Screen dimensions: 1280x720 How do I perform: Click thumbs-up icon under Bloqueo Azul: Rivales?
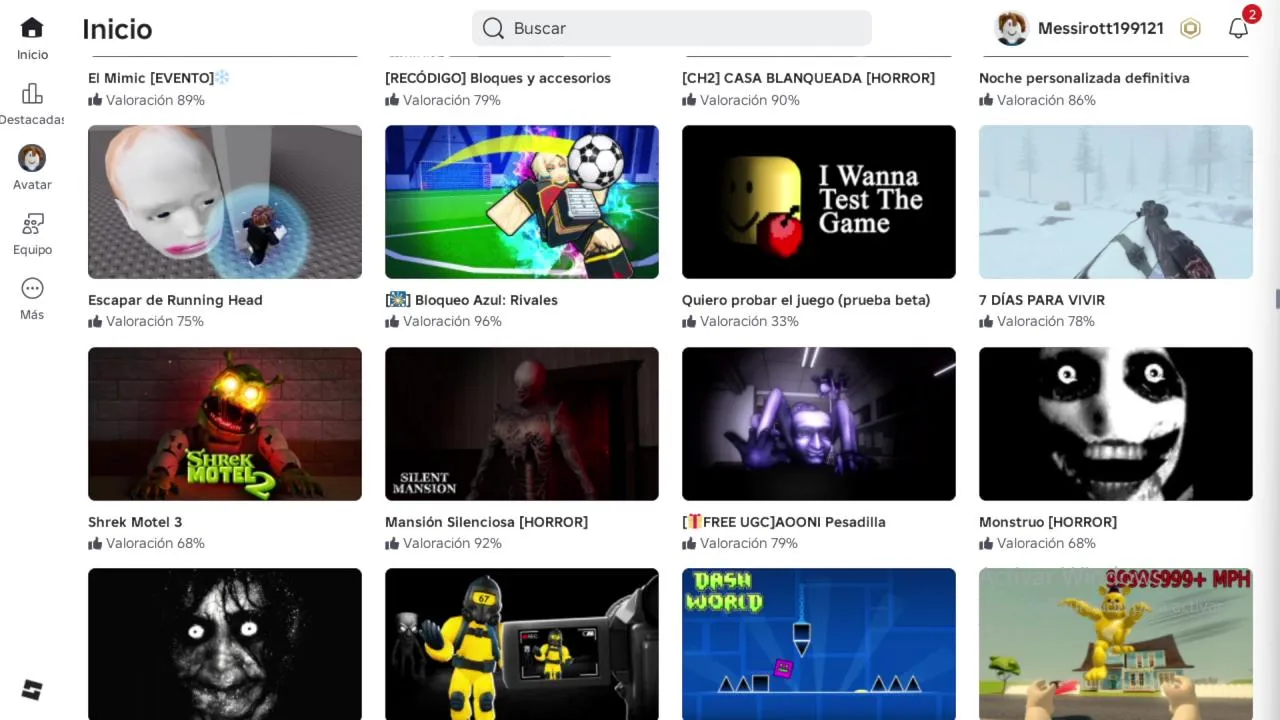pyautogui.click(x=392, y=321)
